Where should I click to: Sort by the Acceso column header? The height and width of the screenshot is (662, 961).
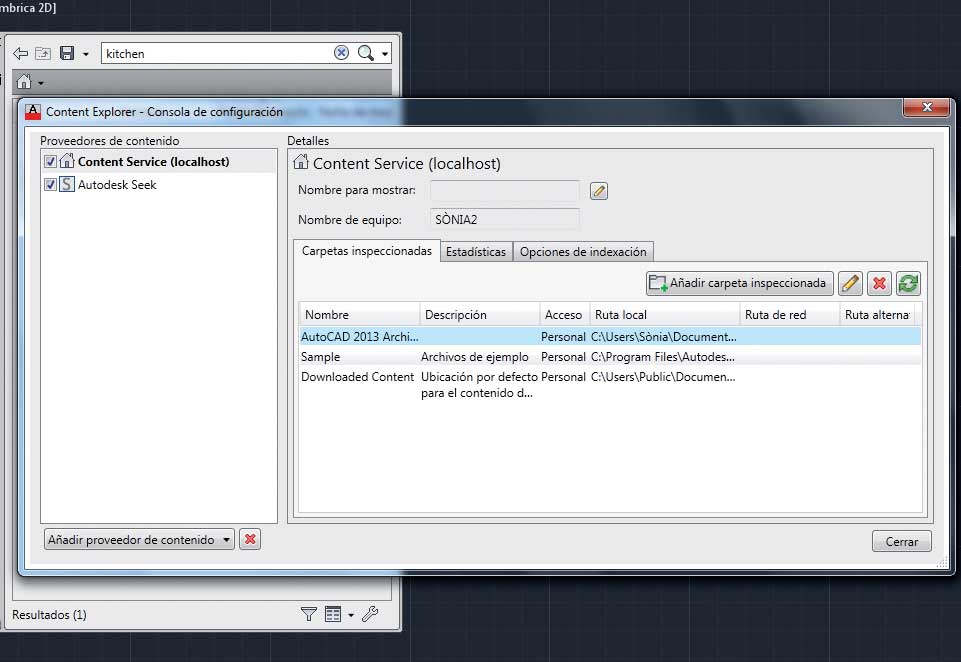point(564,314)
